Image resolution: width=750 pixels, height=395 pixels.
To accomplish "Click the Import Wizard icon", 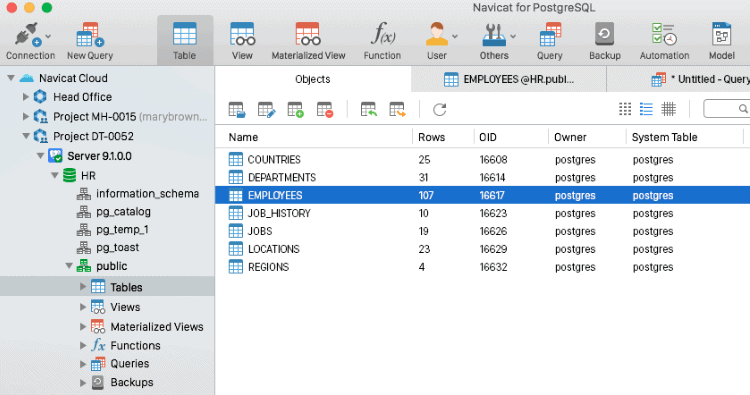I will [368, 110].
